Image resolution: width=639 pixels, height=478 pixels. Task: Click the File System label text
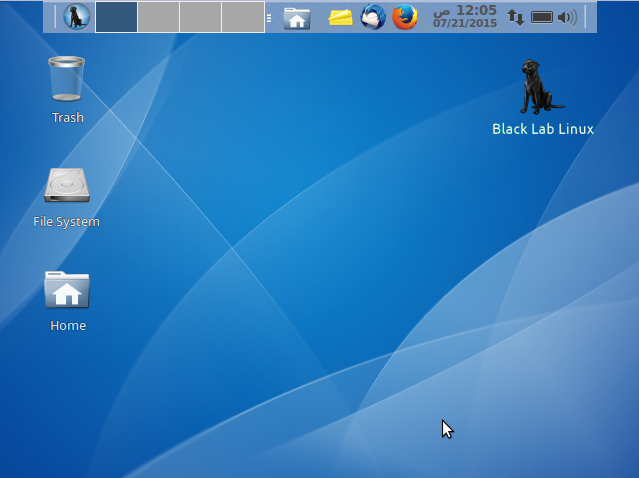[66, 222]
